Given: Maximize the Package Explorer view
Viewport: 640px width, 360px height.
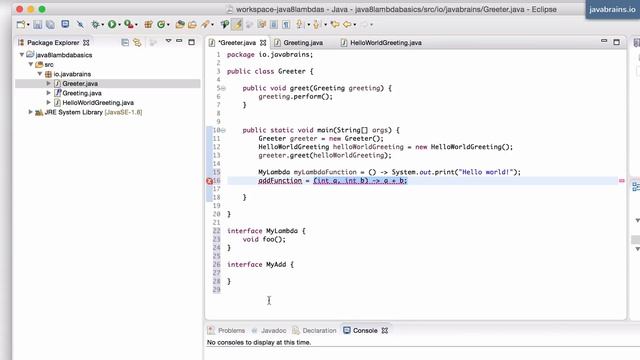Looking at the screenshot, I should [x=191, y=42].
